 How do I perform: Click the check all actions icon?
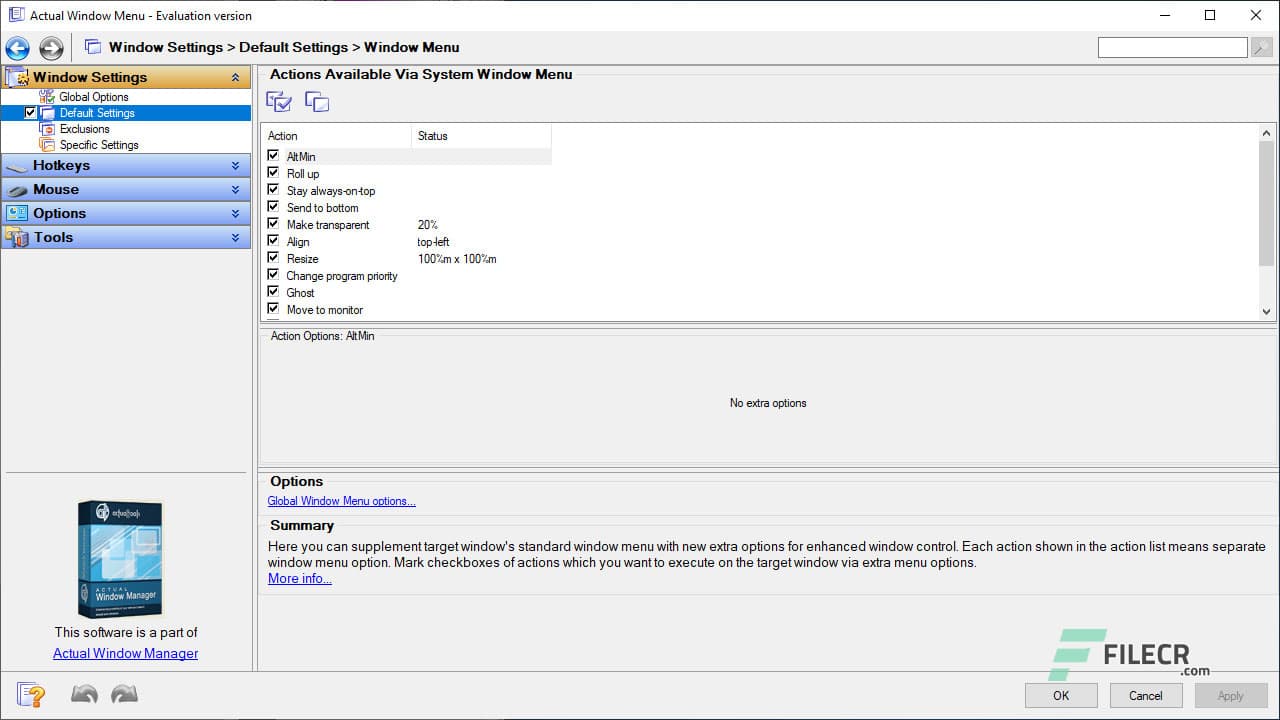point(279,101)
